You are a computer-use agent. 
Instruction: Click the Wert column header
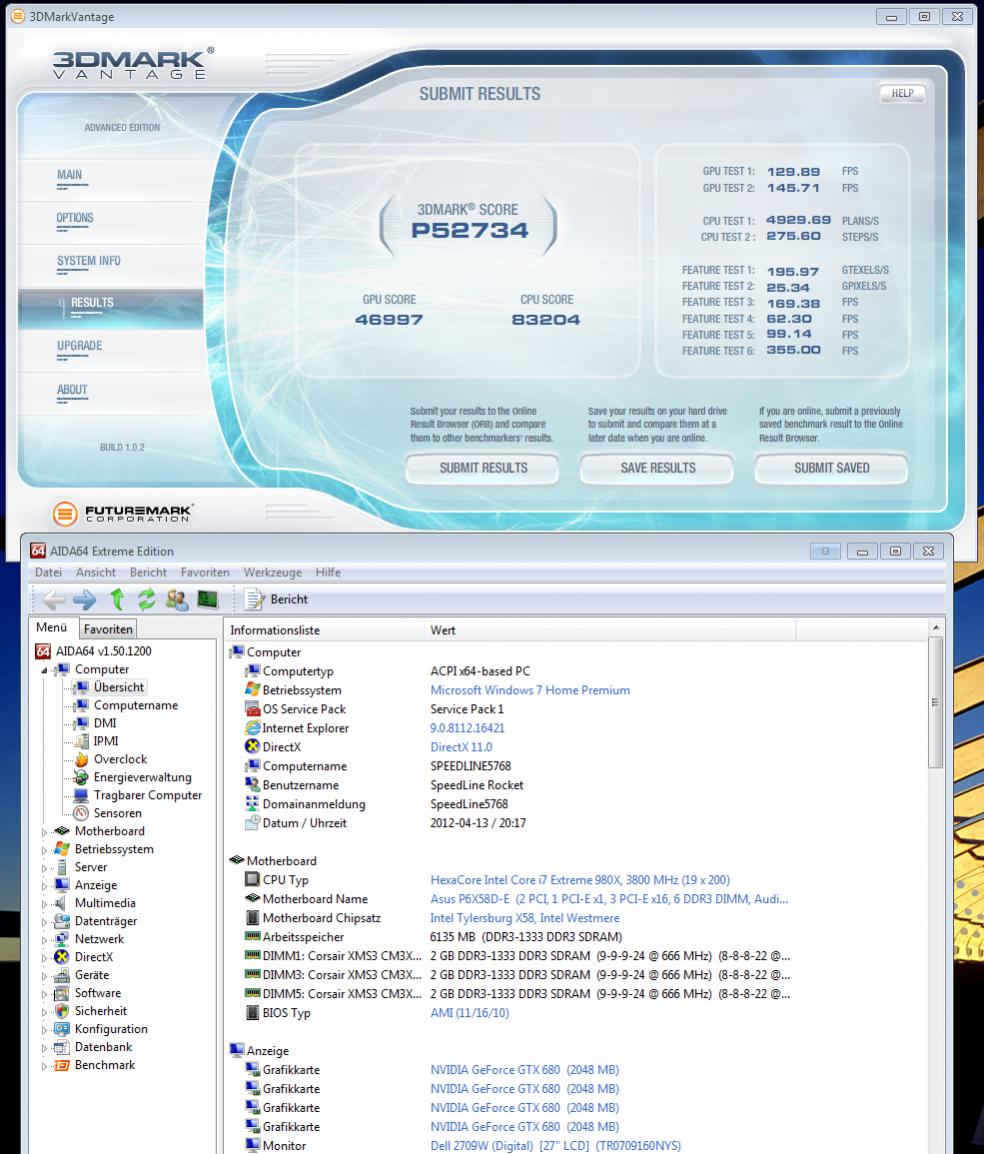pyautogui.click(x=610, y=630)
